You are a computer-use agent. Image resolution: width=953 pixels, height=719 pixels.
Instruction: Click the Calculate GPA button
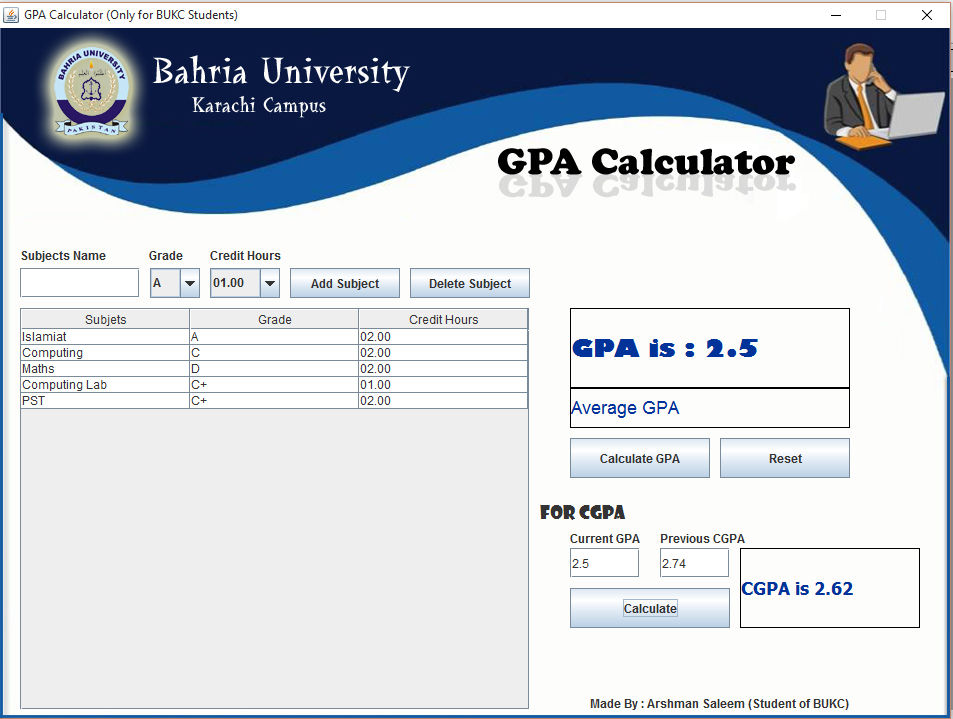[x=639, y=458]
